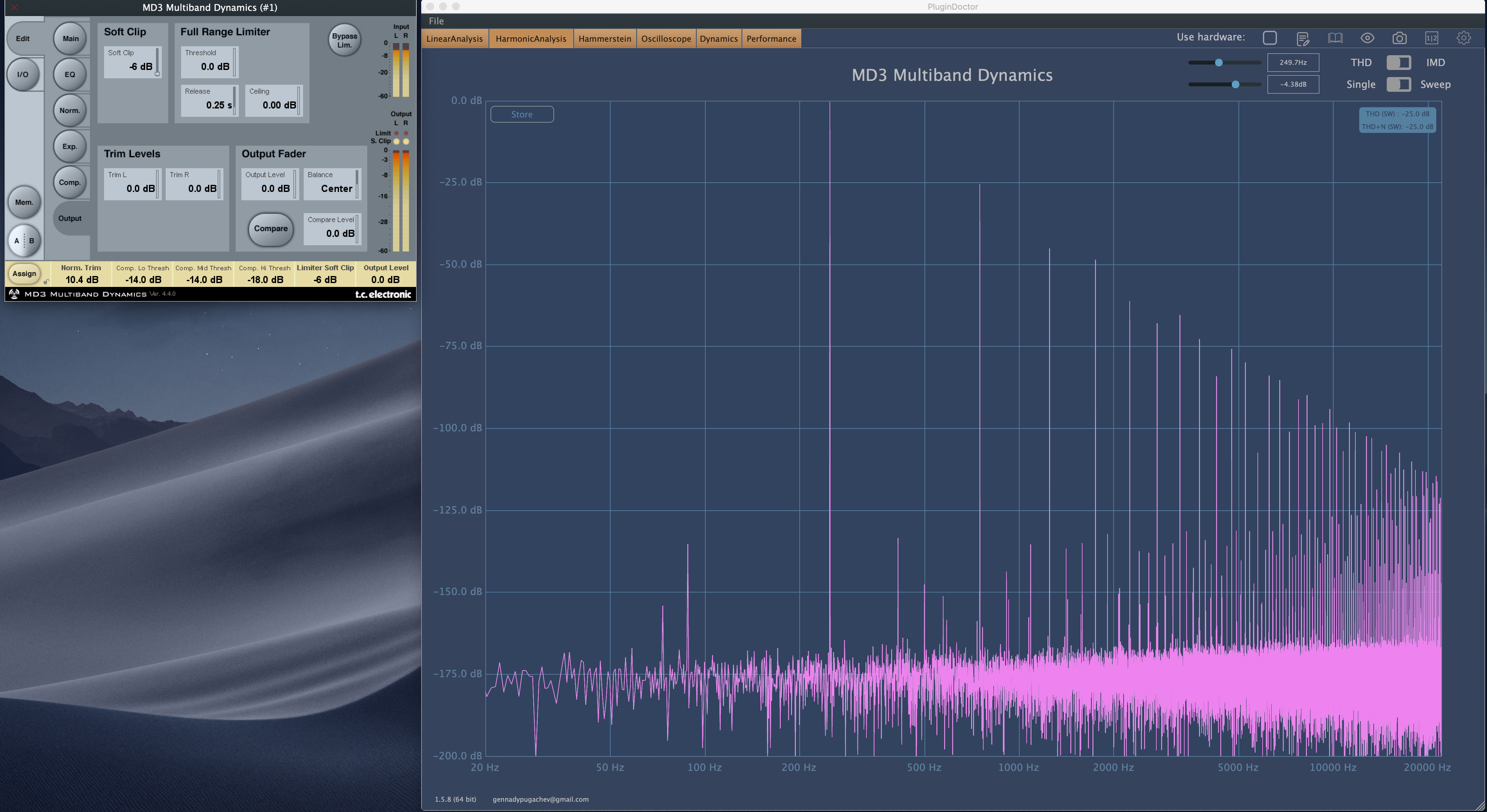Toggle the A B comparison button

pos(24,241)
